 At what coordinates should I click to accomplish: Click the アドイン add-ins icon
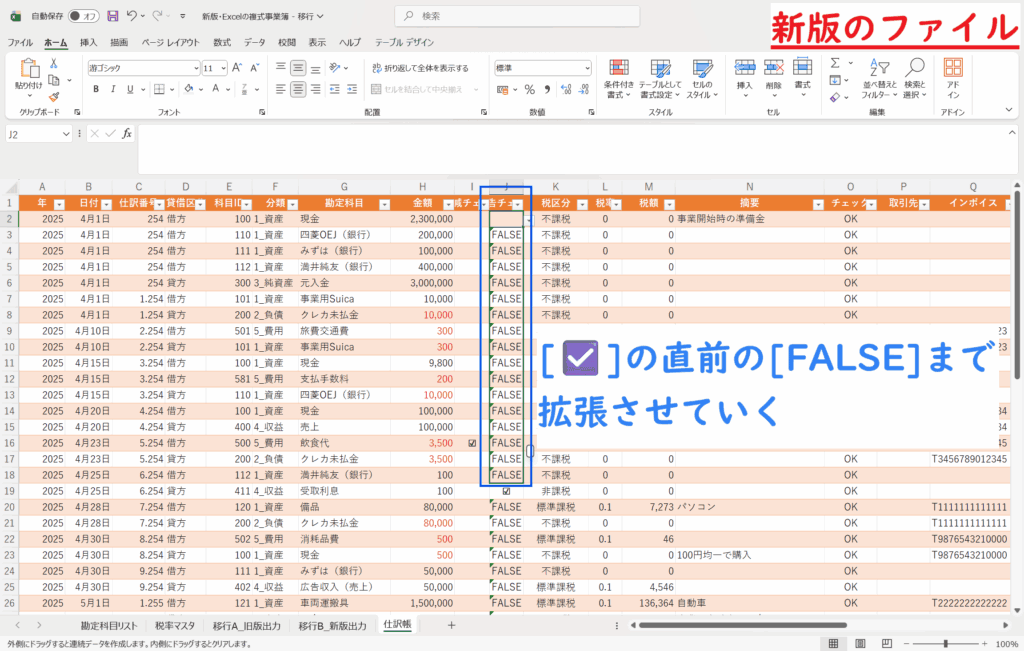point(953,76)
